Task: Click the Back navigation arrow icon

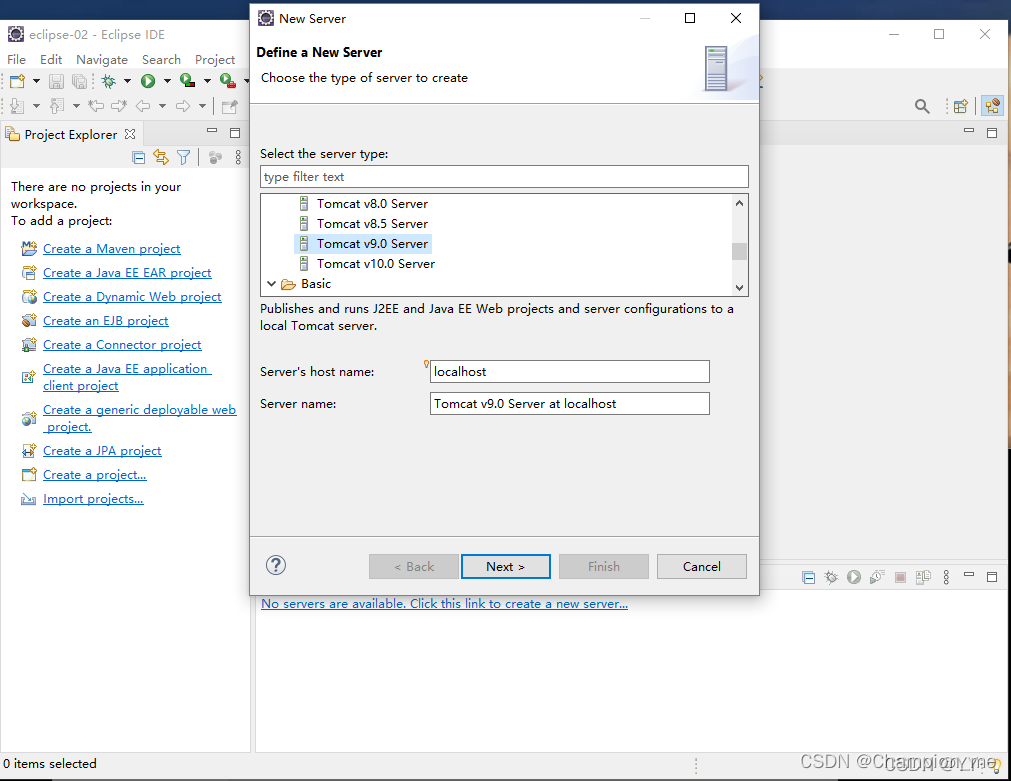Action: [x=143, y=106]
